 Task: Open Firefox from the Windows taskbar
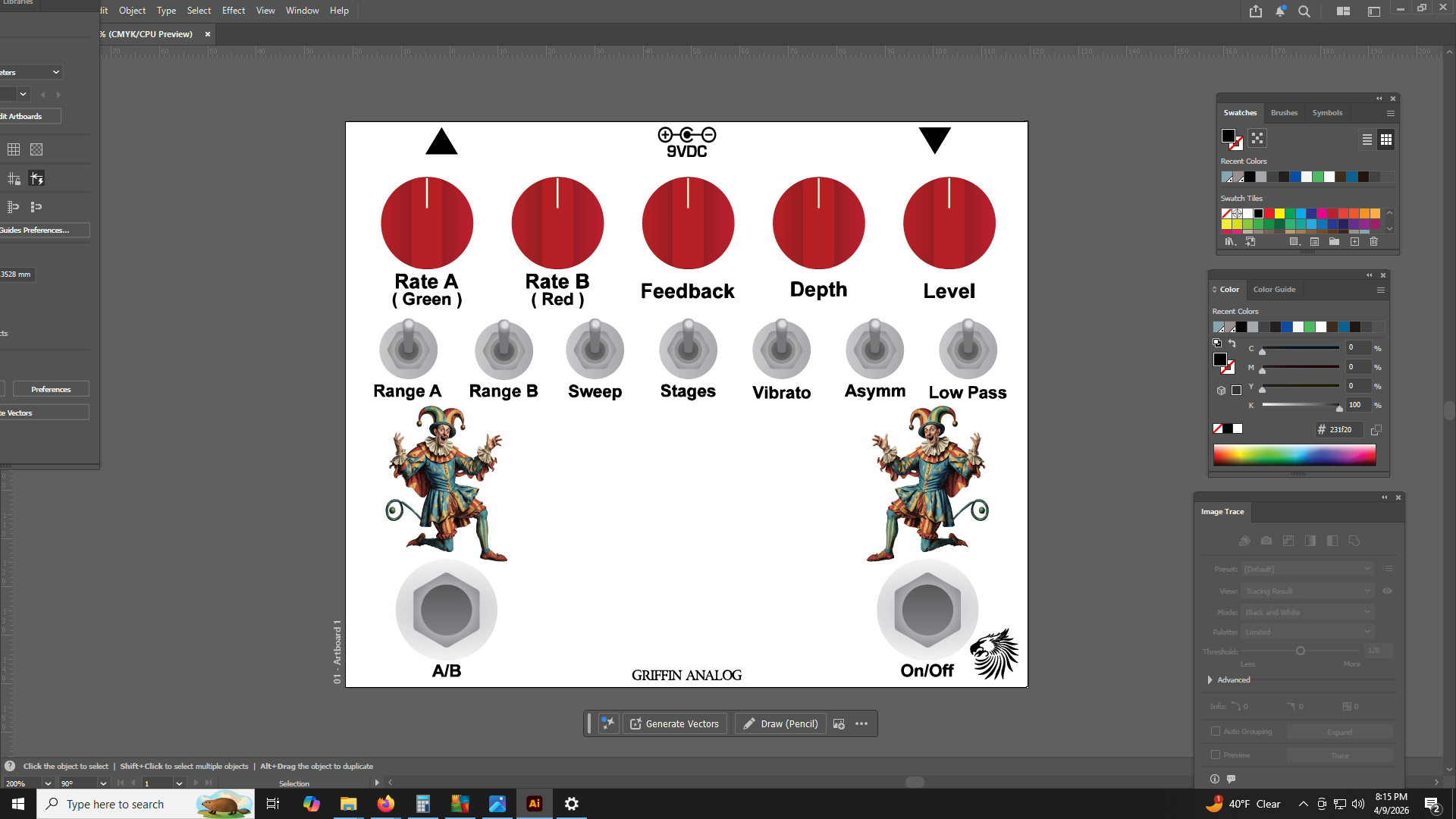pyautogui.click(x=386, y=804)
